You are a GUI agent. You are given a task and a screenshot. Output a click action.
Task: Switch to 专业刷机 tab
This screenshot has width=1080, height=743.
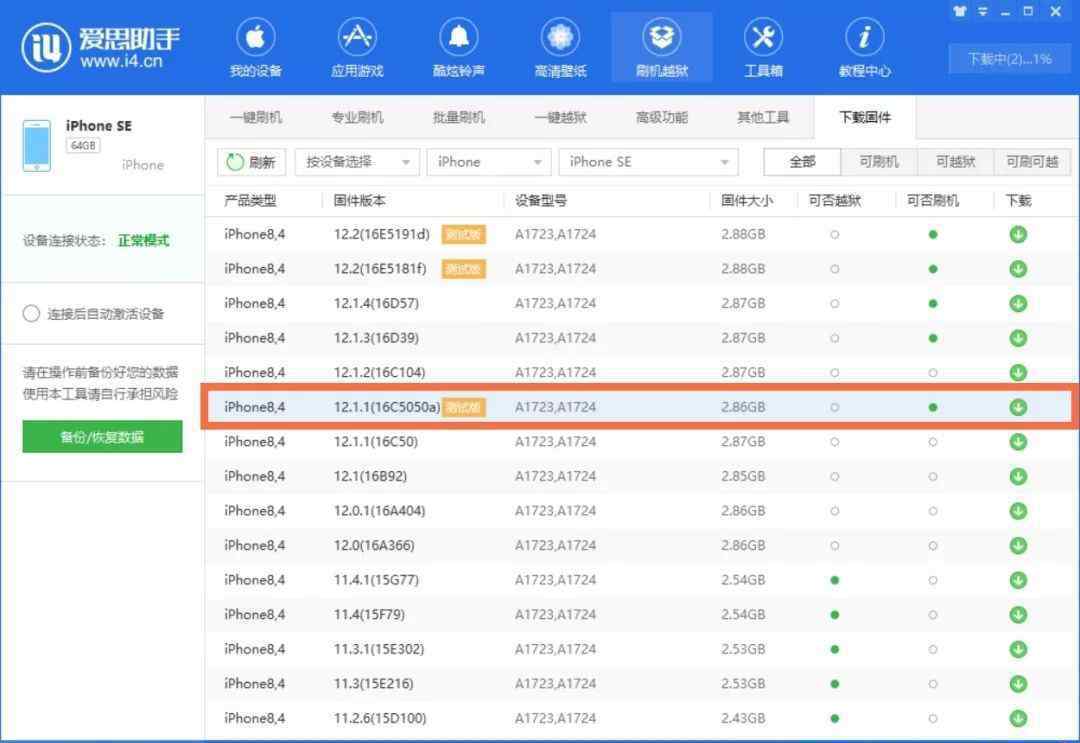(357, 117)
